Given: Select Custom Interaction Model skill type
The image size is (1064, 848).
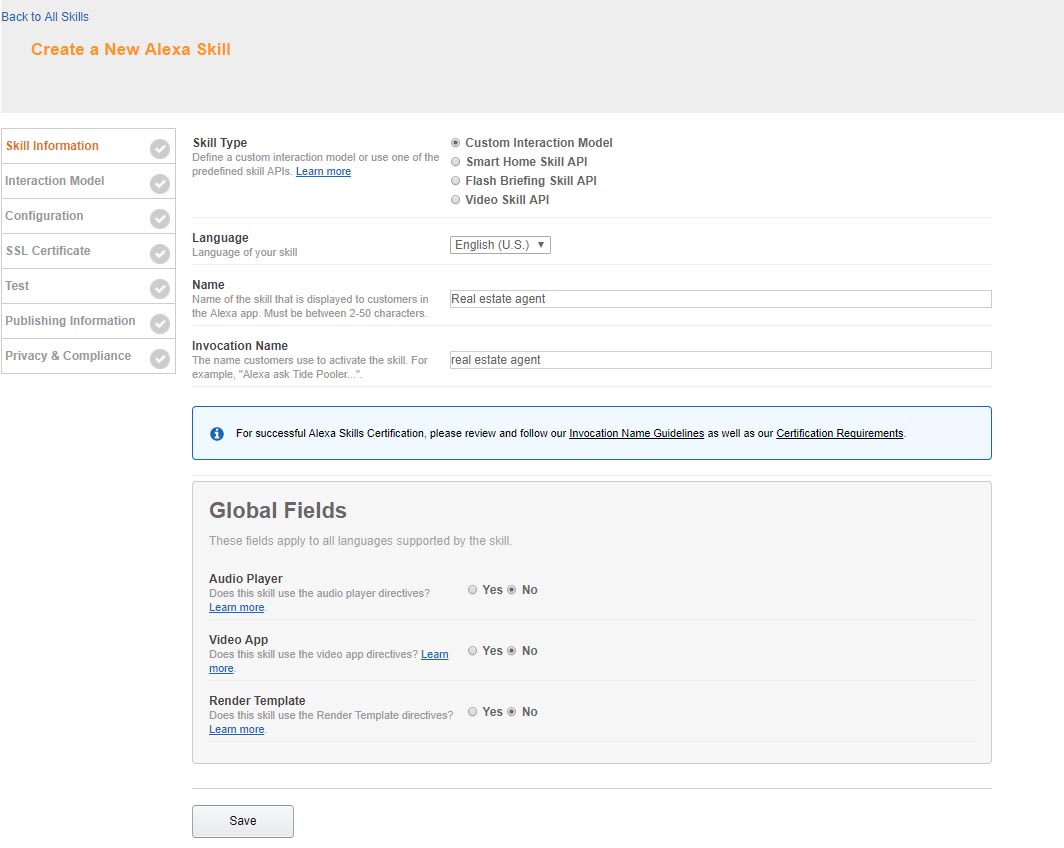Looking at the screenshot, I should point(455,142).
